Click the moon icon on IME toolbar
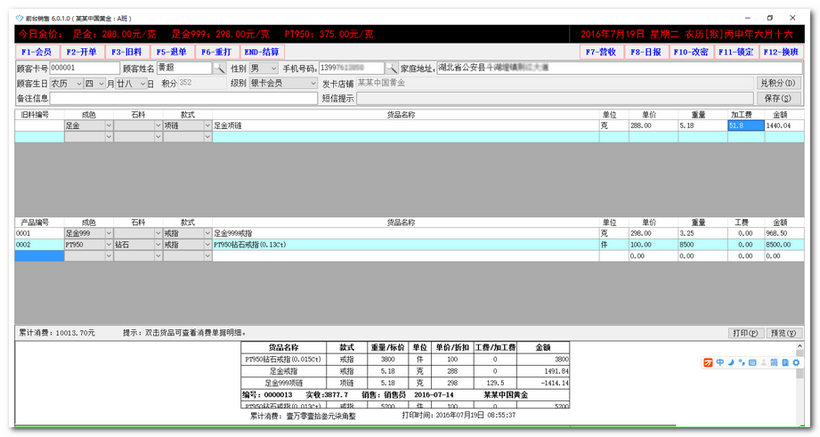The image size is (820, 437). tap(731, 362)
